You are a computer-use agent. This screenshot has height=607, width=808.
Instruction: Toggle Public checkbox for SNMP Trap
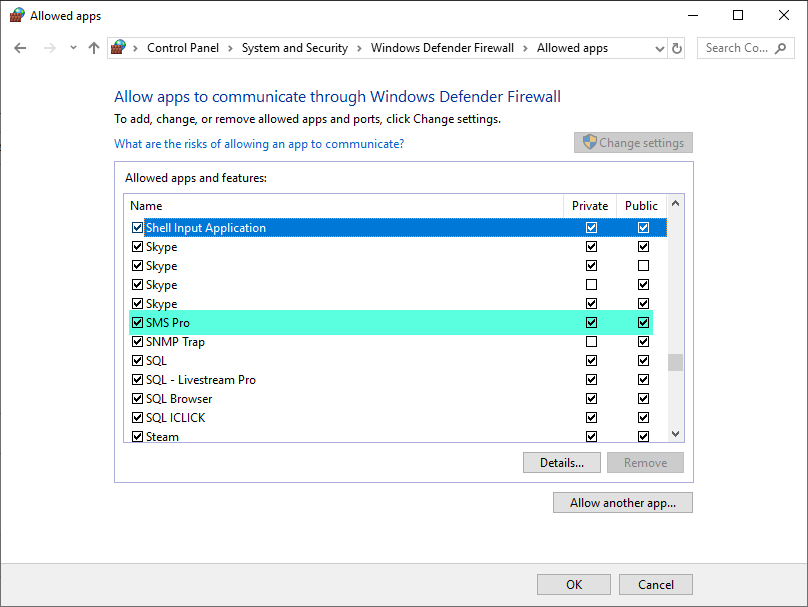643,342
